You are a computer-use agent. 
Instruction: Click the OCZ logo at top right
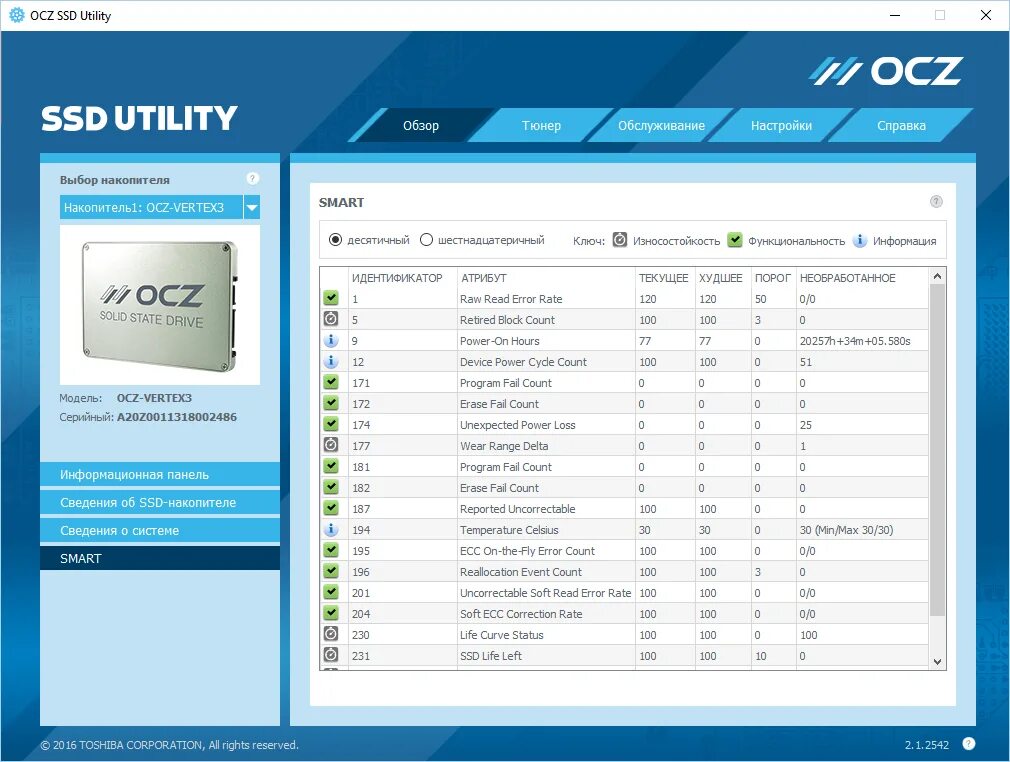[886, 71]
